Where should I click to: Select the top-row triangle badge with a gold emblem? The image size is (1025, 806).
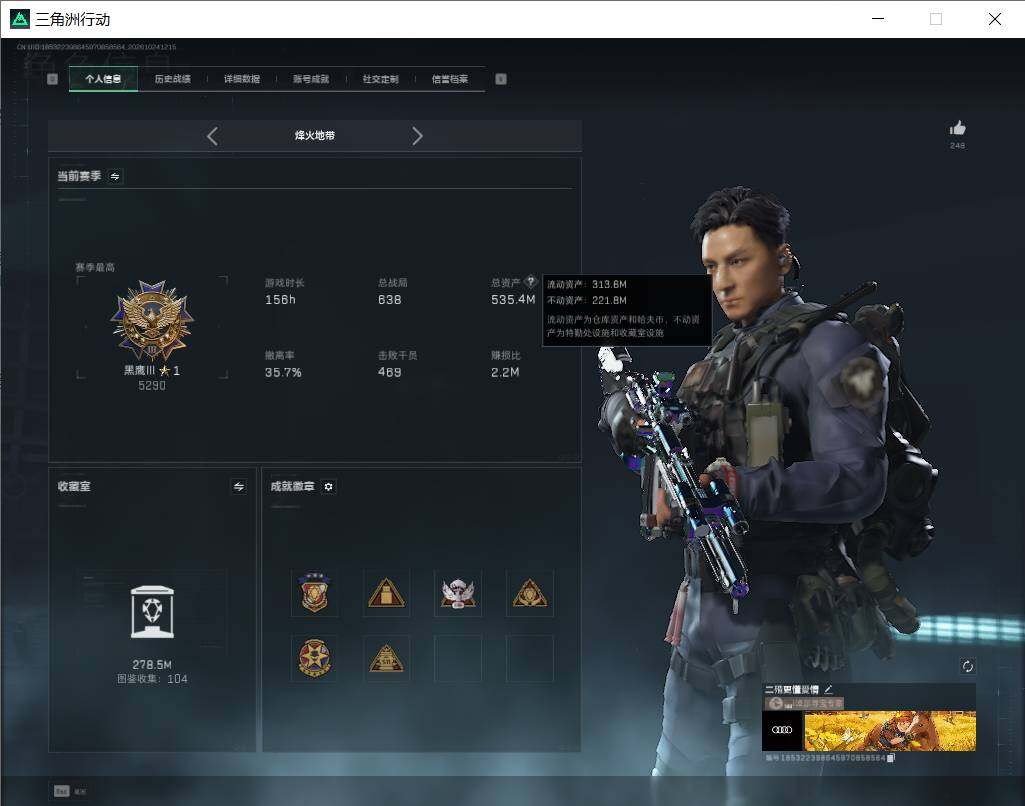click(x=530, y=592)
